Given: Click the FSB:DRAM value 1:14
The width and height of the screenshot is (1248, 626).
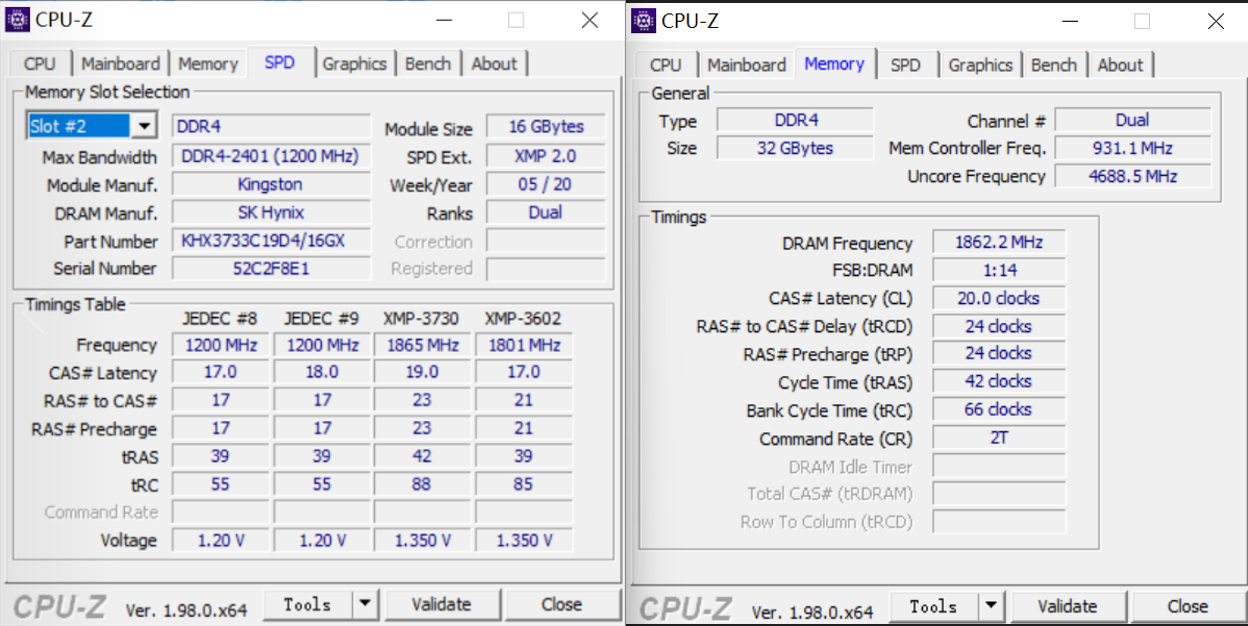Looking at the screenshot, I should point(999,270).
